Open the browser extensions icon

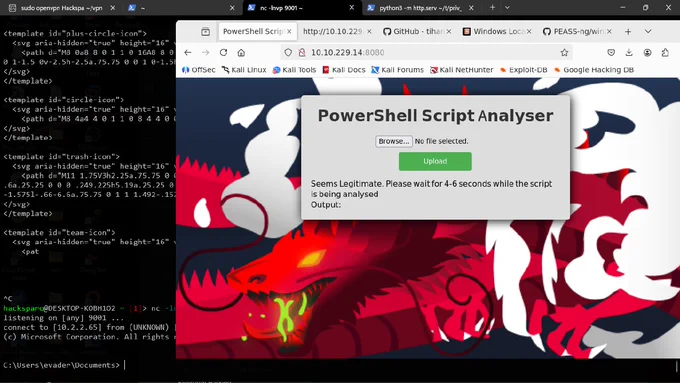click(665, 52)
